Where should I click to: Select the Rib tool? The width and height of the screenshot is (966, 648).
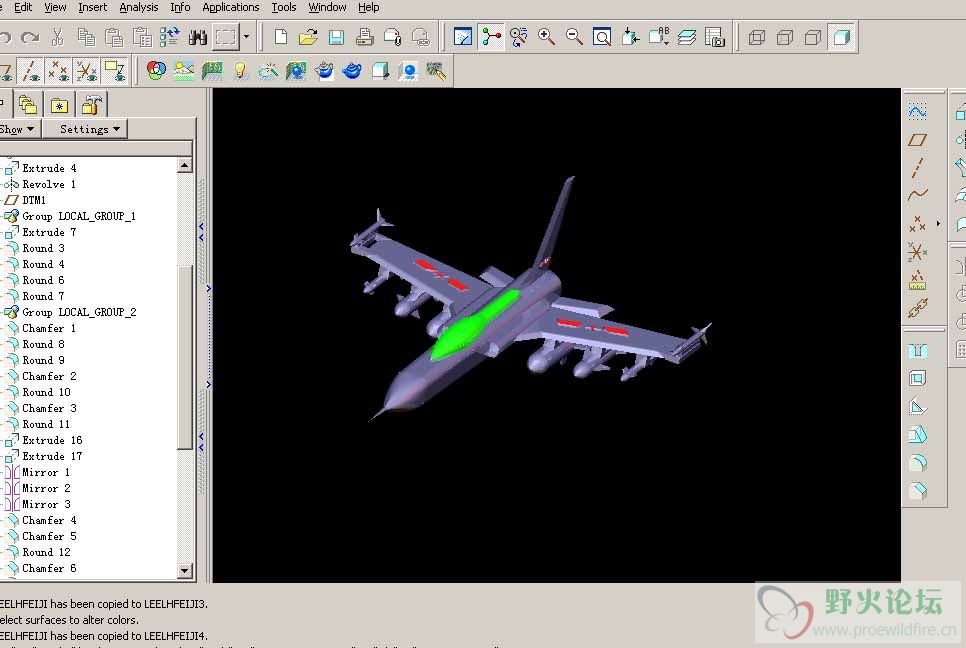pyautogui.click(x=917, y=407)
